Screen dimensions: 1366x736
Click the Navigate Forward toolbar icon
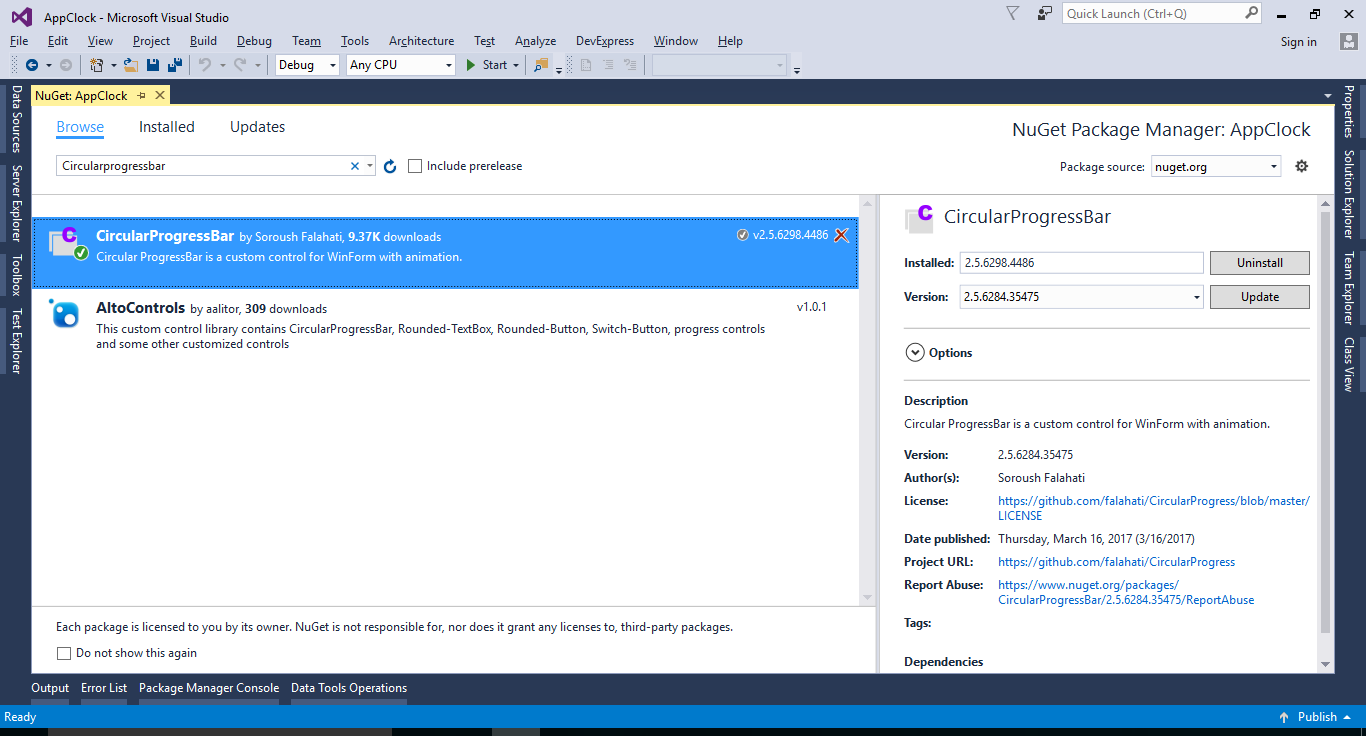[66, 65]
